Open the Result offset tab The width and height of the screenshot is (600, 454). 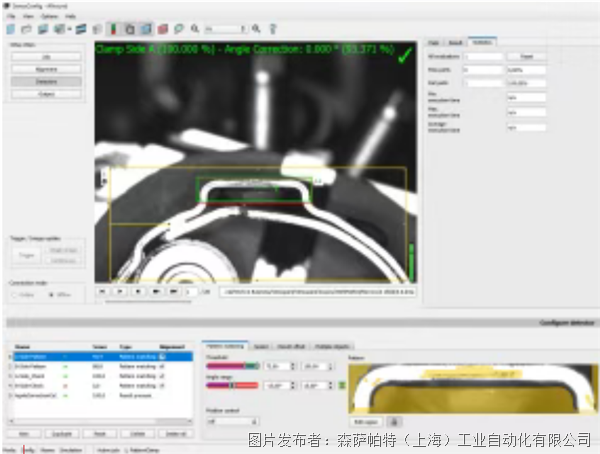coord(291,346)
